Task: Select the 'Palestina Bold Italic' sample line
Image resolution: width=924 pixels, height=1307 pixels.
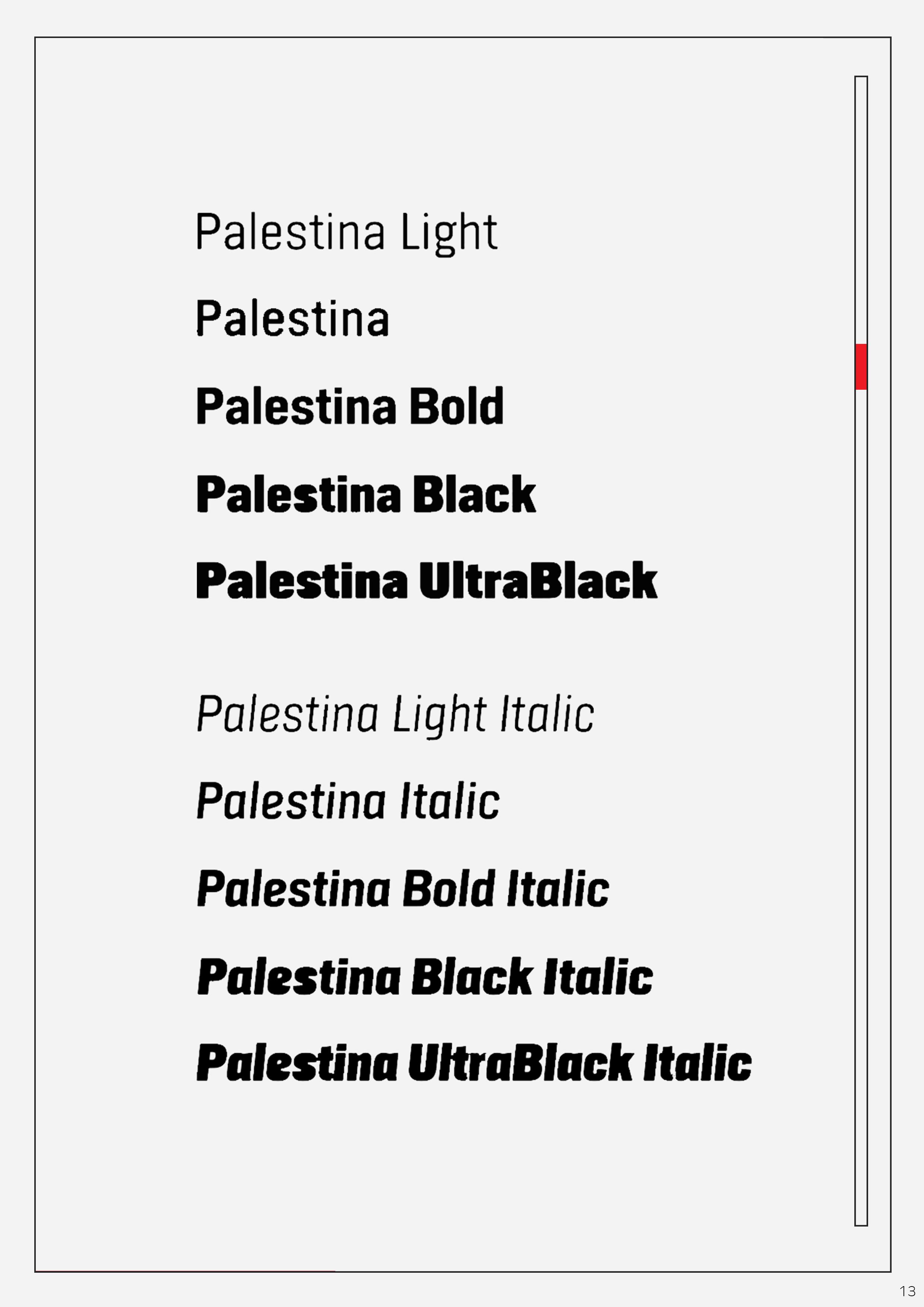Action: pos(402,889)
